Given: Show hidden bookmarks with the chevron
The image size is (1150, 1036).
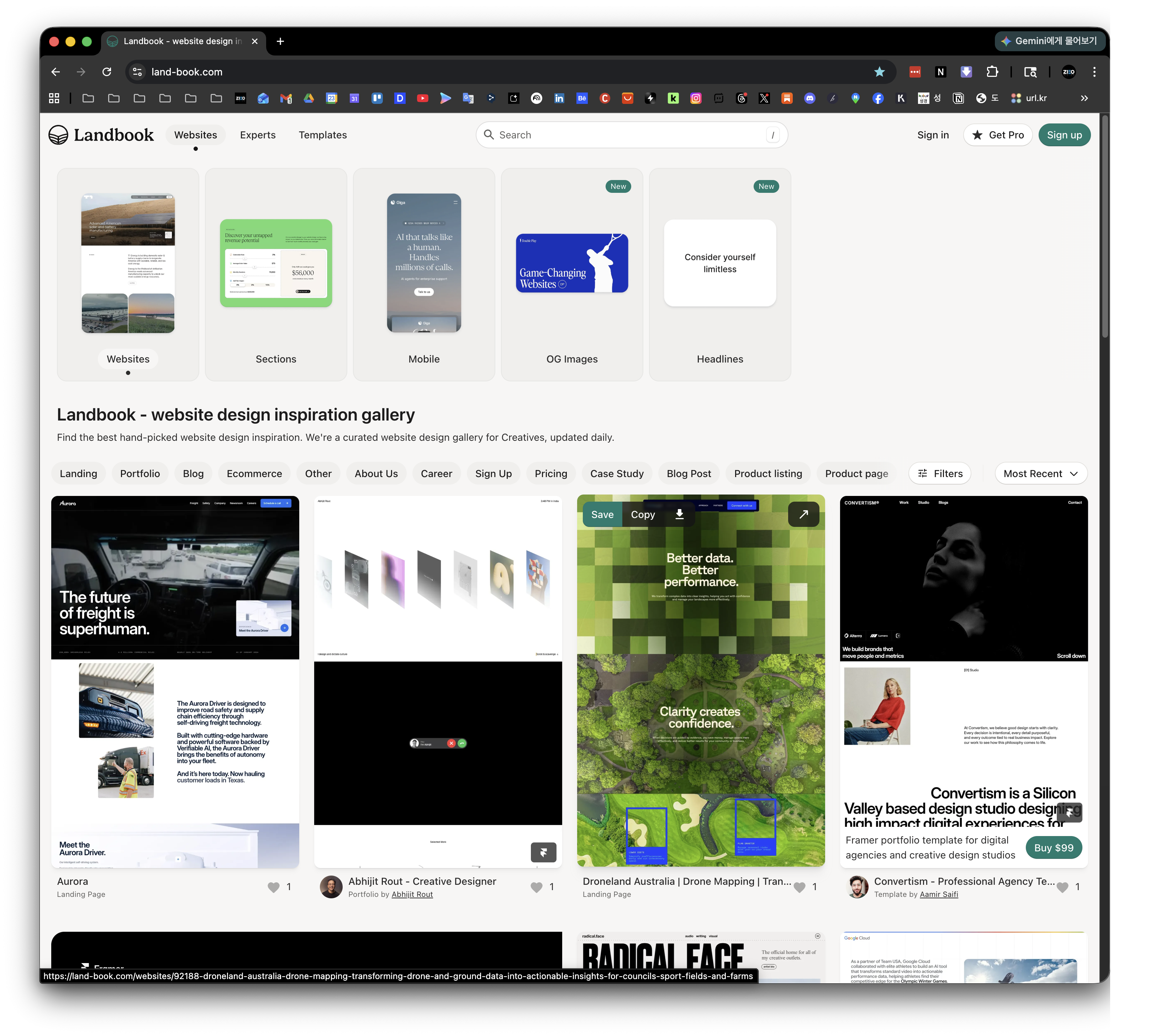Looking at the screenshot, I should click(1084, 99).
